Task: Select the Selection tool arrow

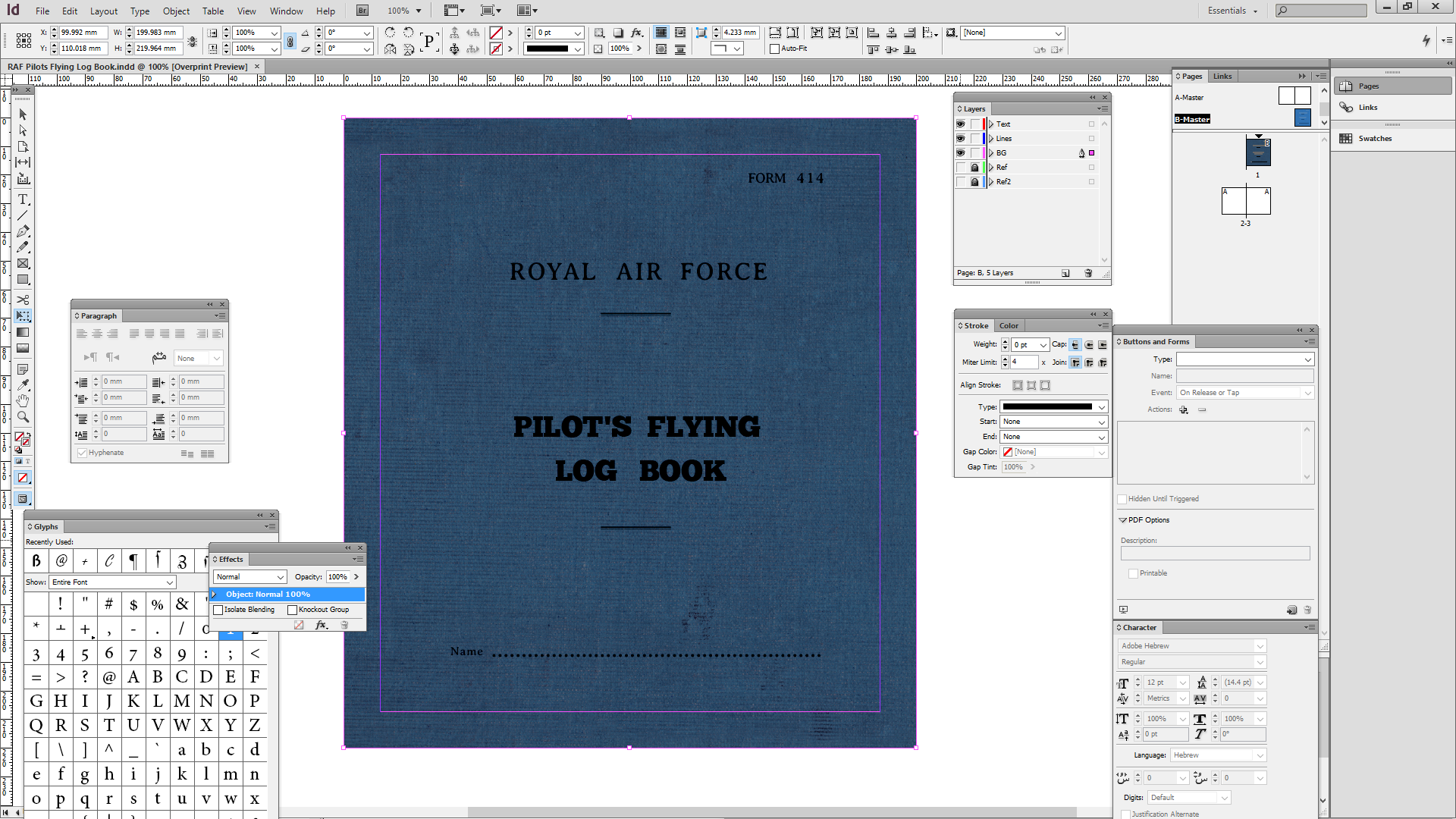Action: click(x=23, y=115)
